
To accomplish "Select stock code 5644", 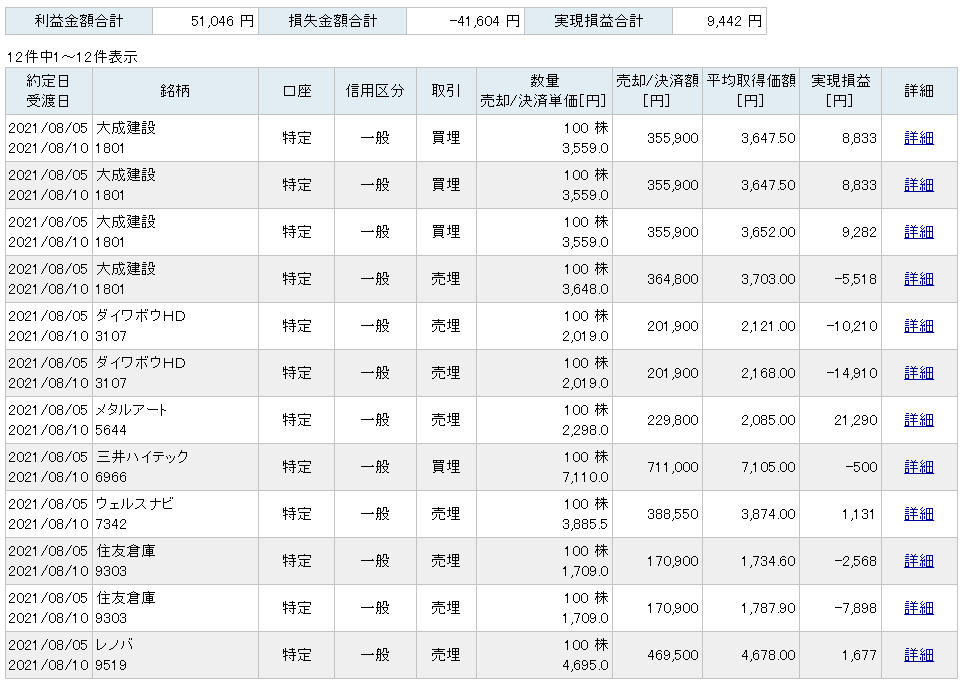I will tap(111, 430).
